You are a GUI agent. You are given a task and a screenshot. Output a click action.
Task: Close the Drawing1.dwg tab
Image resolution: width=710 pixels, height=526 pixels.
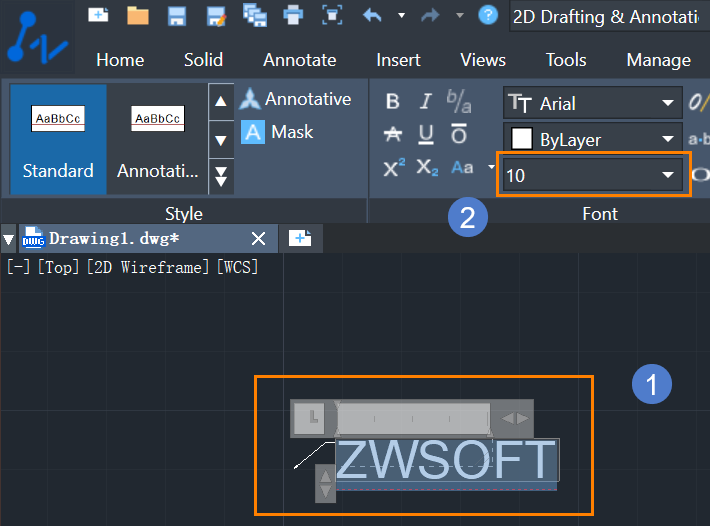pos(259,238)
